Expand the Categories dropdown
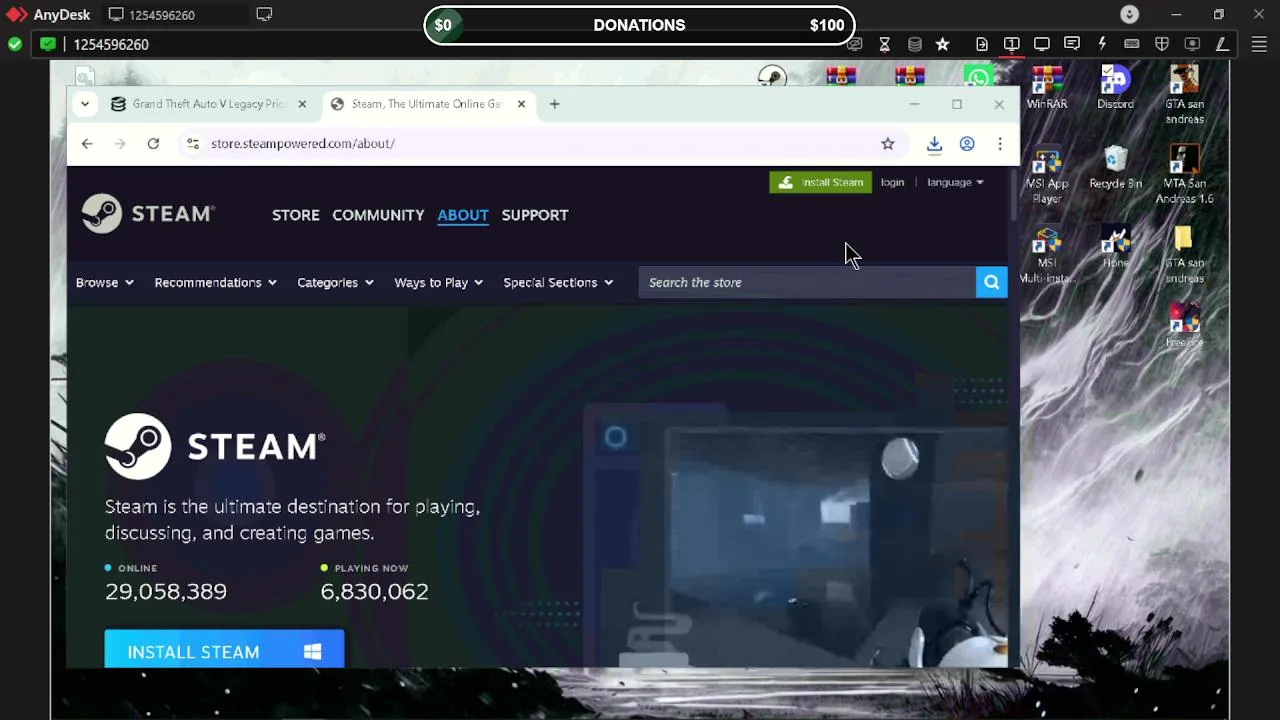The height and width of the screenshot is (720, 1280). coord(335,283)
